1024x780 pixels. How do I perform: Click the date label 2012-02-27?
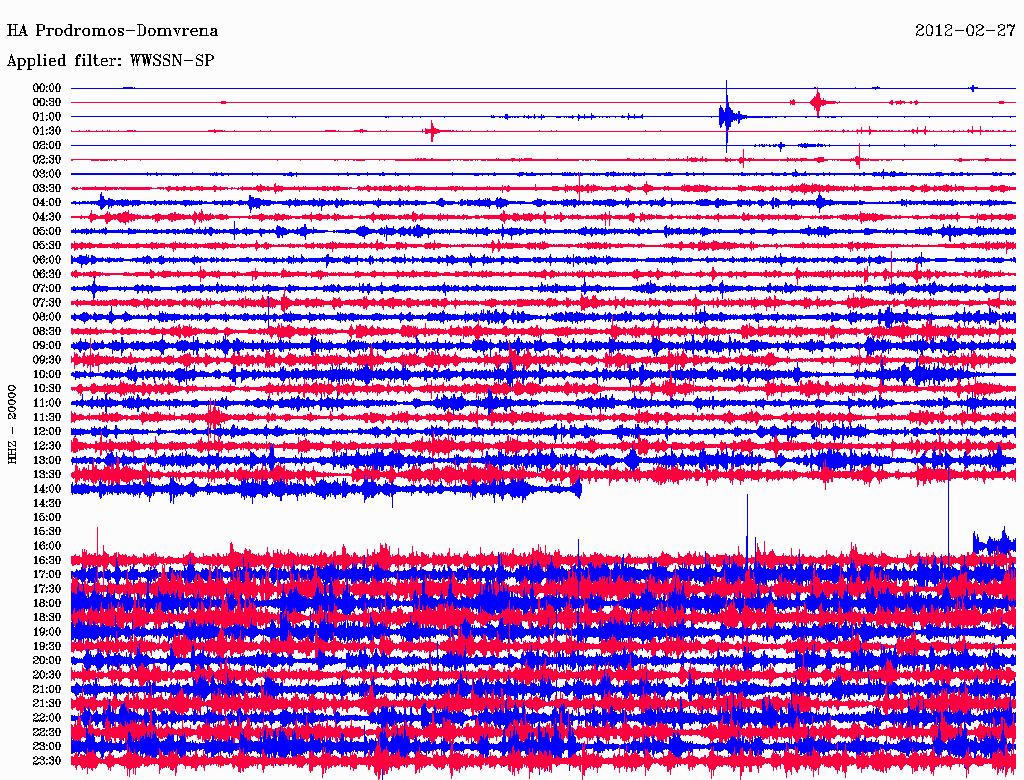point(965,30)
